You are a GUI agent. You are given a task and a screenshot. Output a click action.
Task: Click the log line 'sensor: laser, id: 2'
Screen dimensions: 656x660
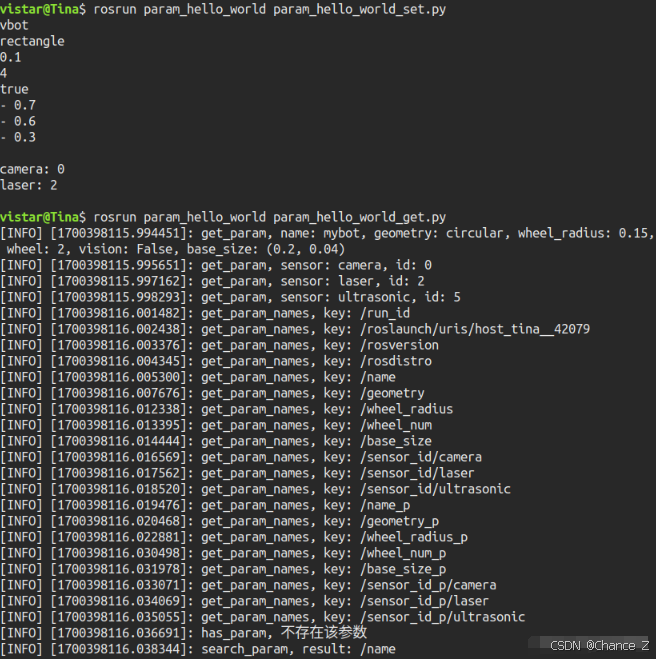pyautogui.click(x=212, y=281)
